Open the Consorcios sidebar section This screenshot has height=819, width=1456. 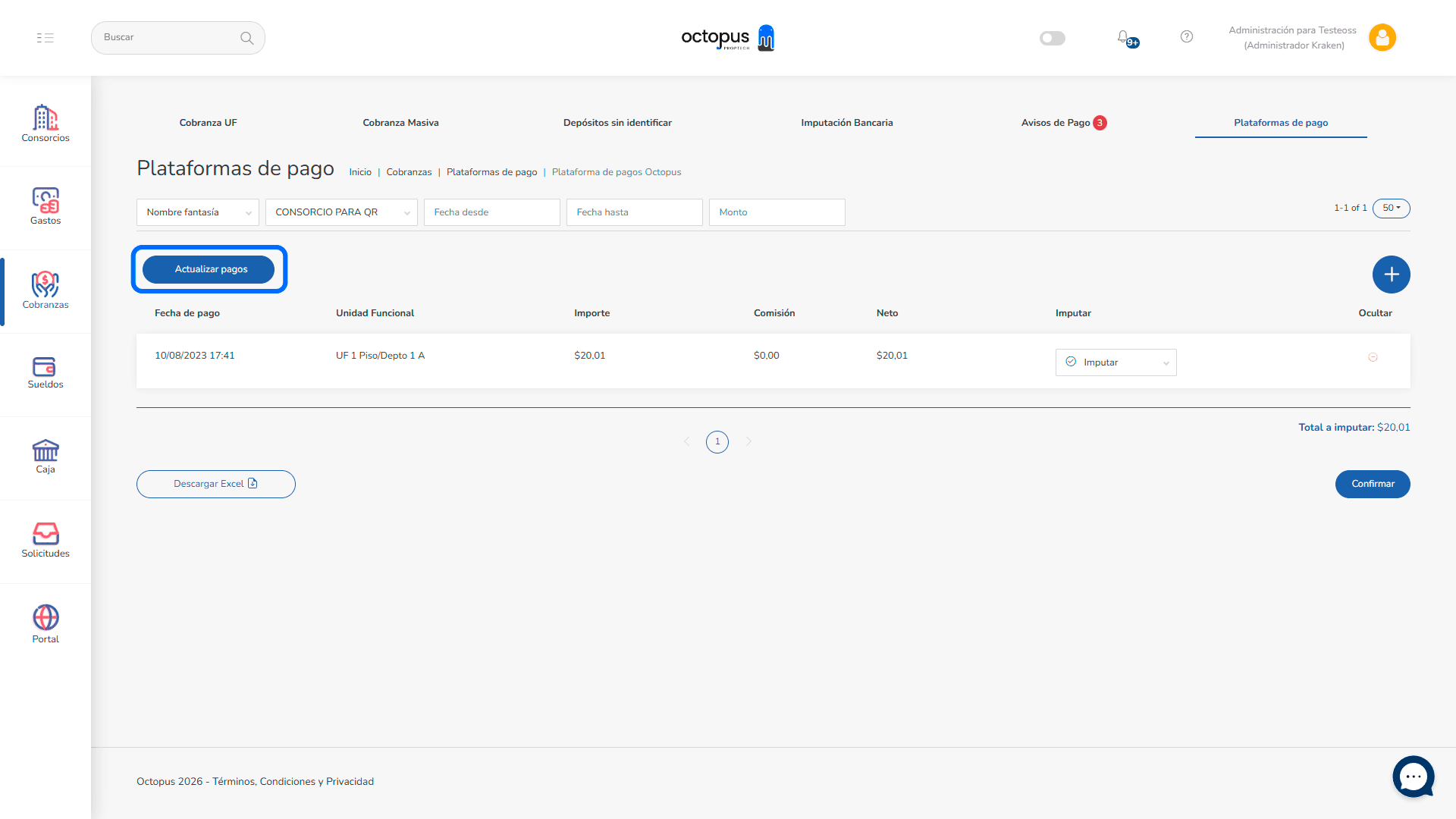point(45,123)
